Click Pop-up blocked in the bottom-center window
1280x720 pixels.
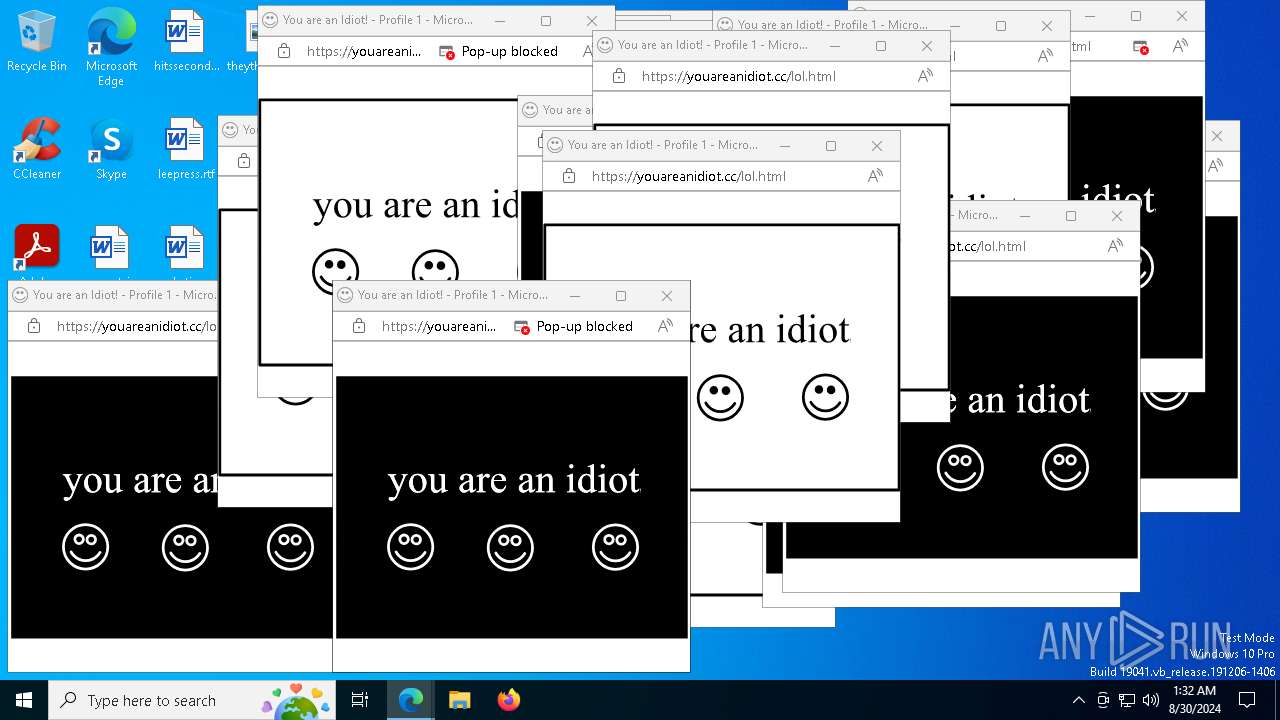point(573,326)
